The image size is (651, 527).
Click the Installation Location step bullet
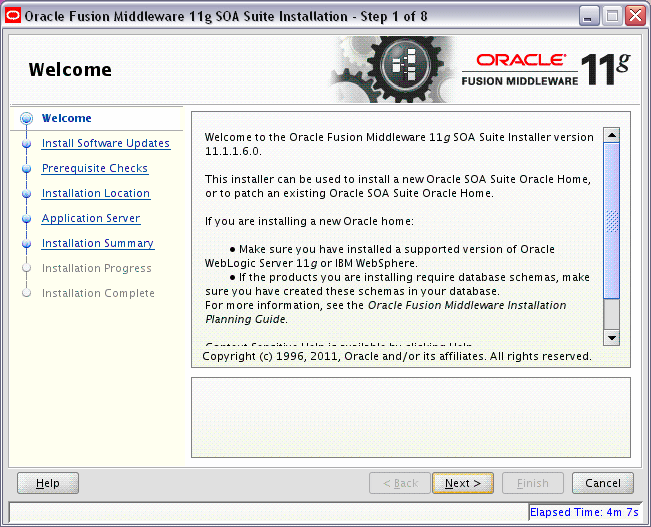pos(27,194)
